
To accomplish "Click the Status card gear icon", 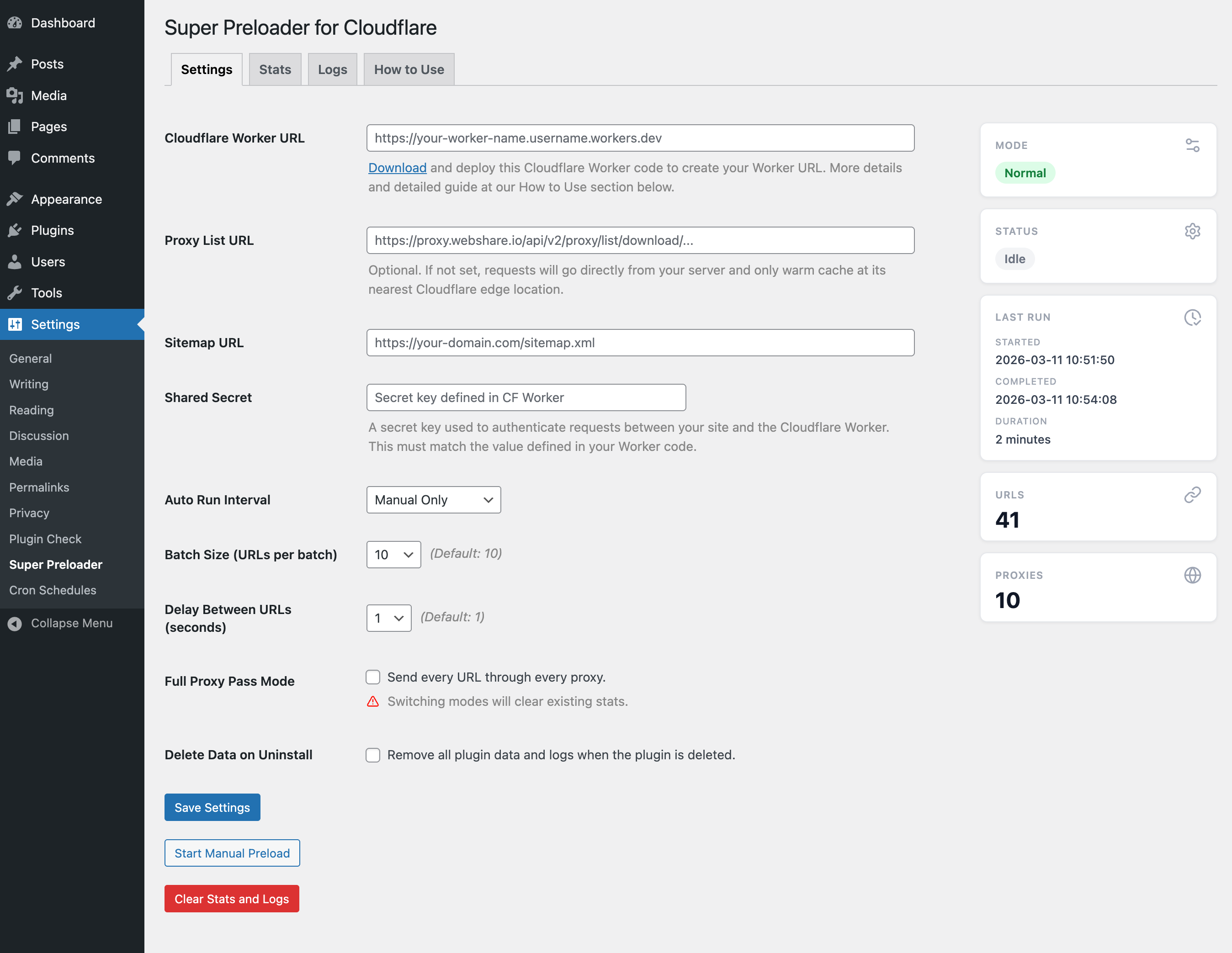I will point(1192,231).
